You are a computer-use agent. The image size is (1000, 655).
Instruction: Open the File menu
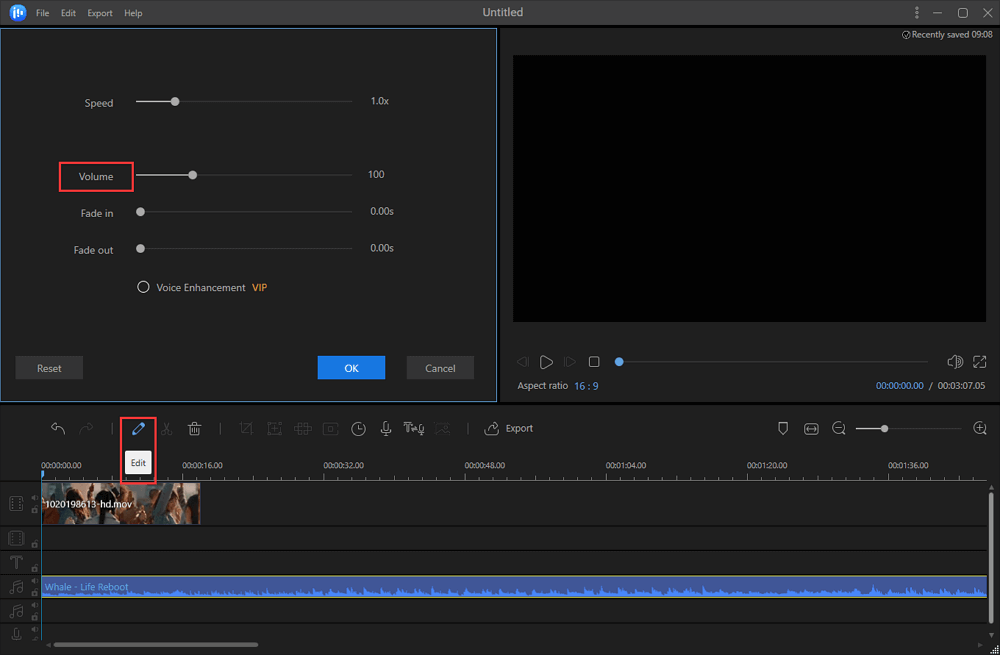tap(42, 13)
